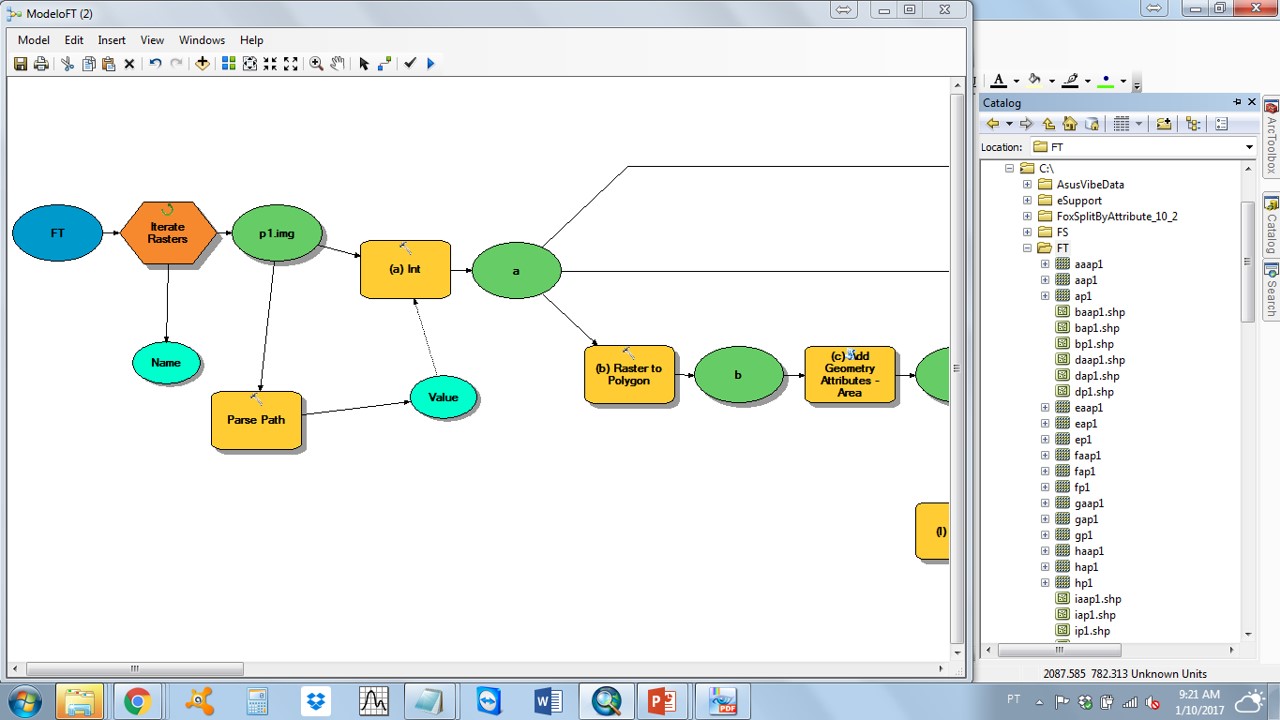Run the model with the Run button

(x=430, y=63)
